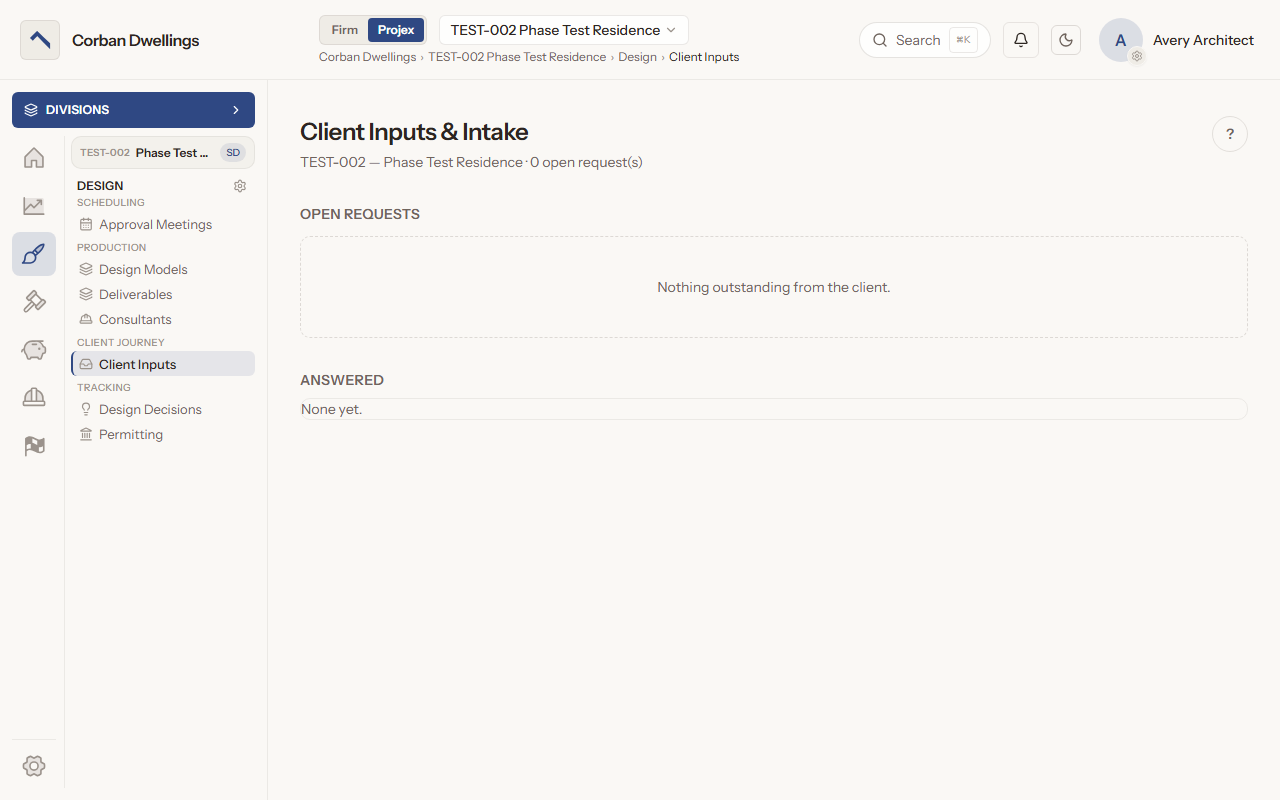Screen dimensions: 1280x800
Task: Click the Corban Dwellings breadcrumb link
Action: (367, 57)
